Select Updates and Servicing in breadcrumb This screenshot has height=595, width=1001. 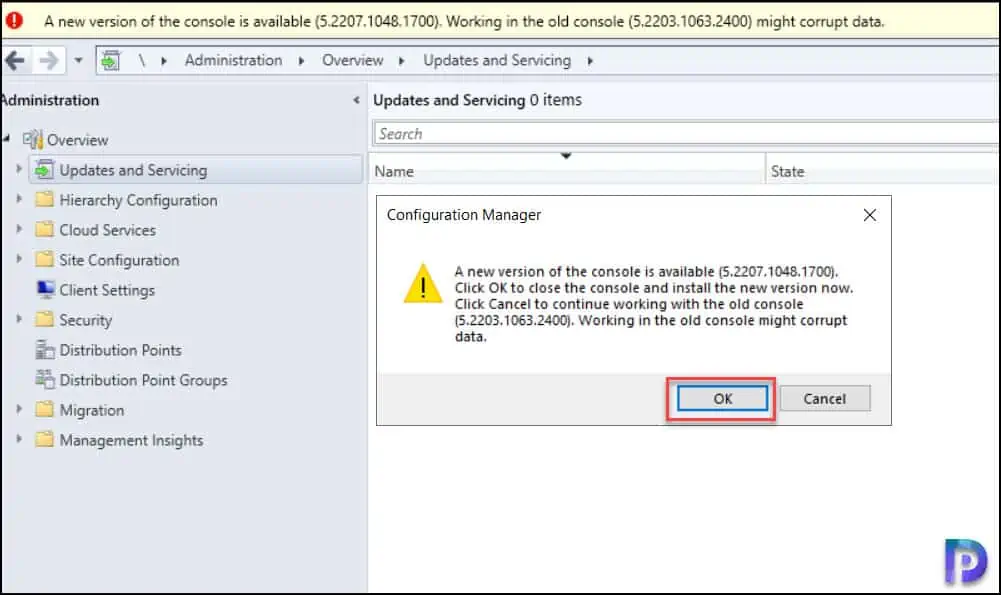(497, 60)
